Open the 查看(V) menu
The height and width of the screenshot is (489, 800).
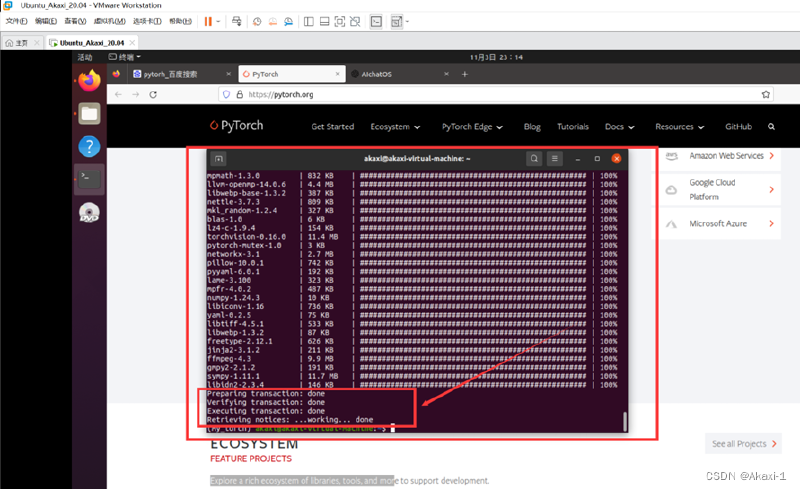point(75,21)
